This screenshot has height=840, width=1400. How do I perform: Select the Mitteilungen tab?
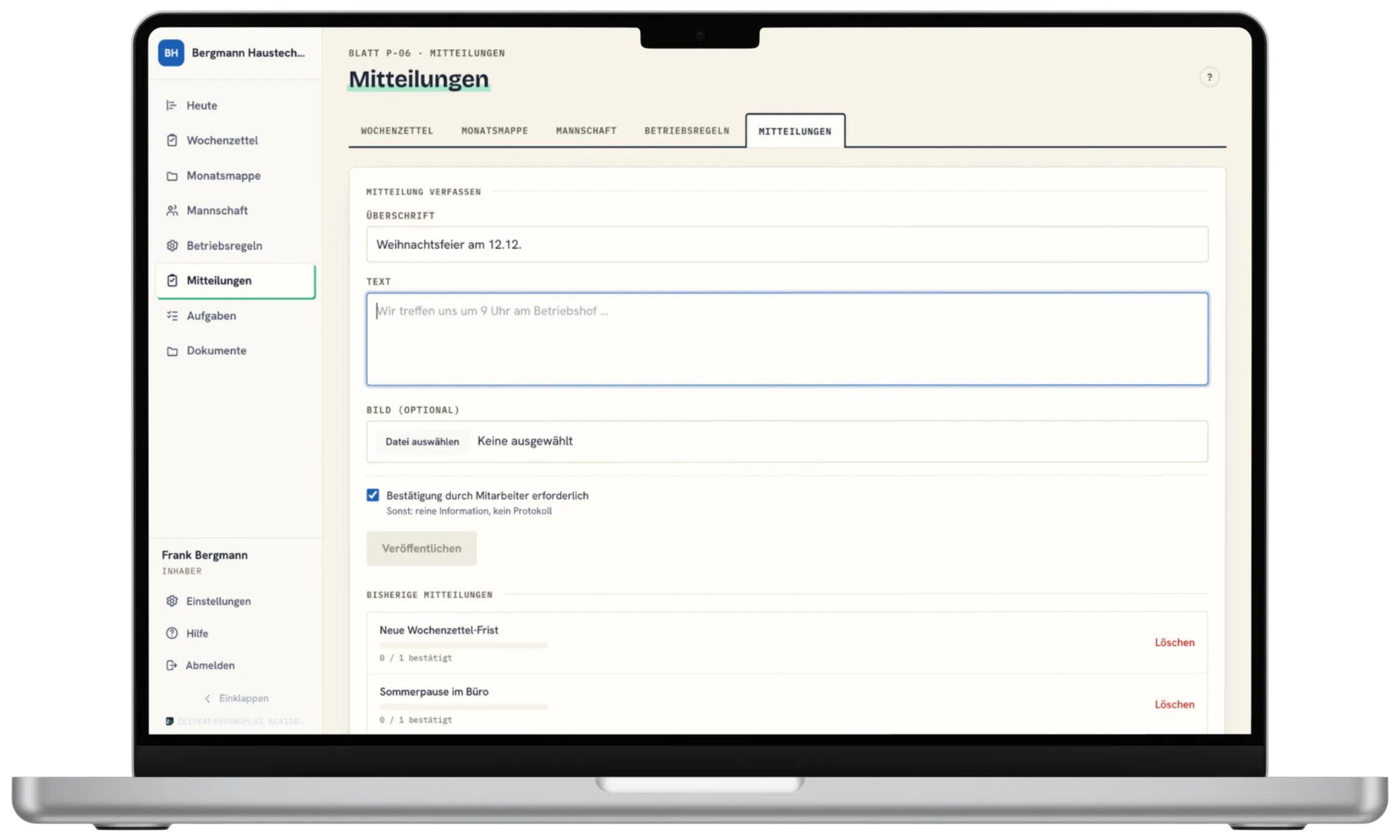795,131
